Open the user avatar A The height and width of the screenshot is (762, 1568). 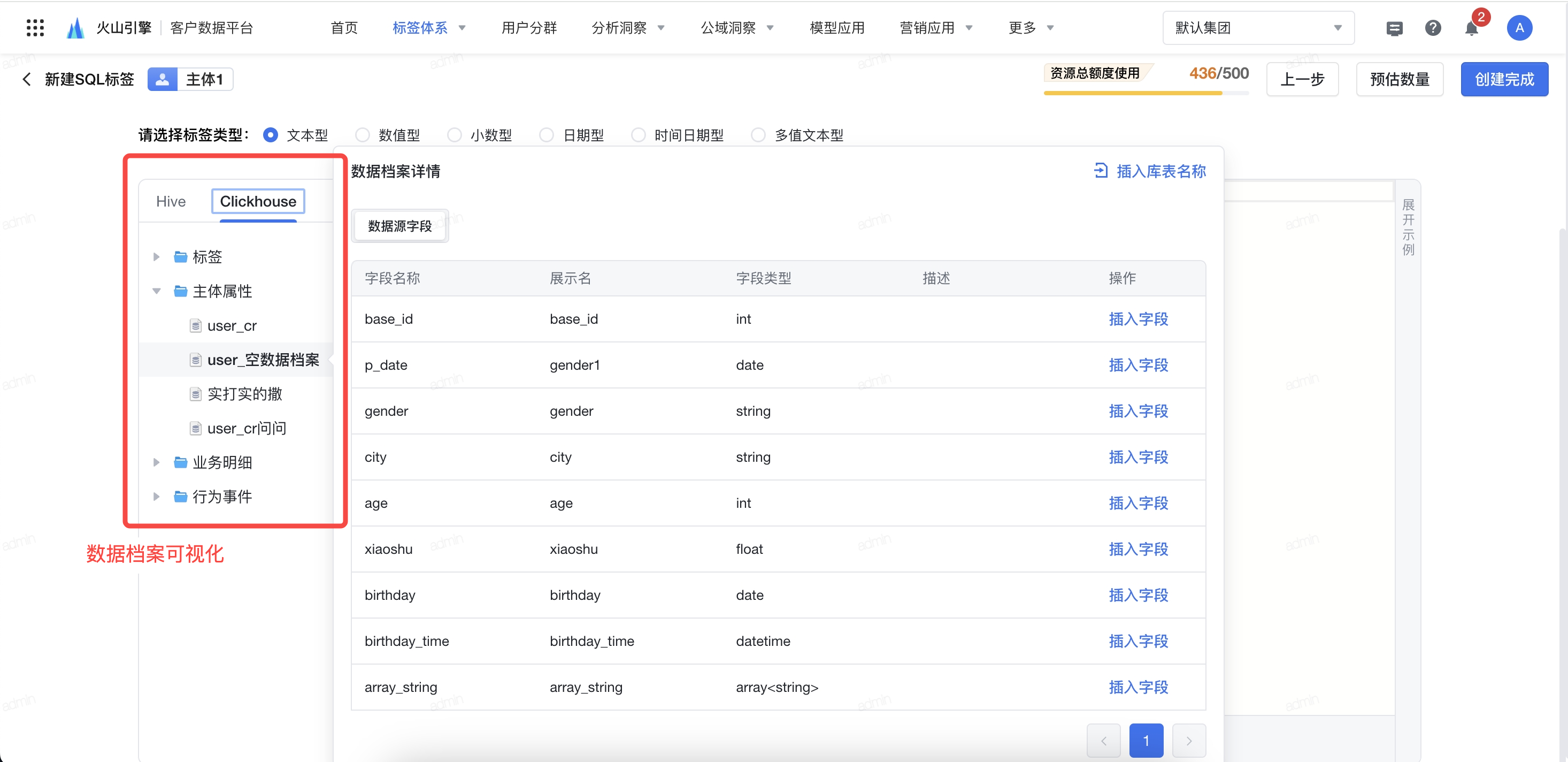[x=1519, y=27]
